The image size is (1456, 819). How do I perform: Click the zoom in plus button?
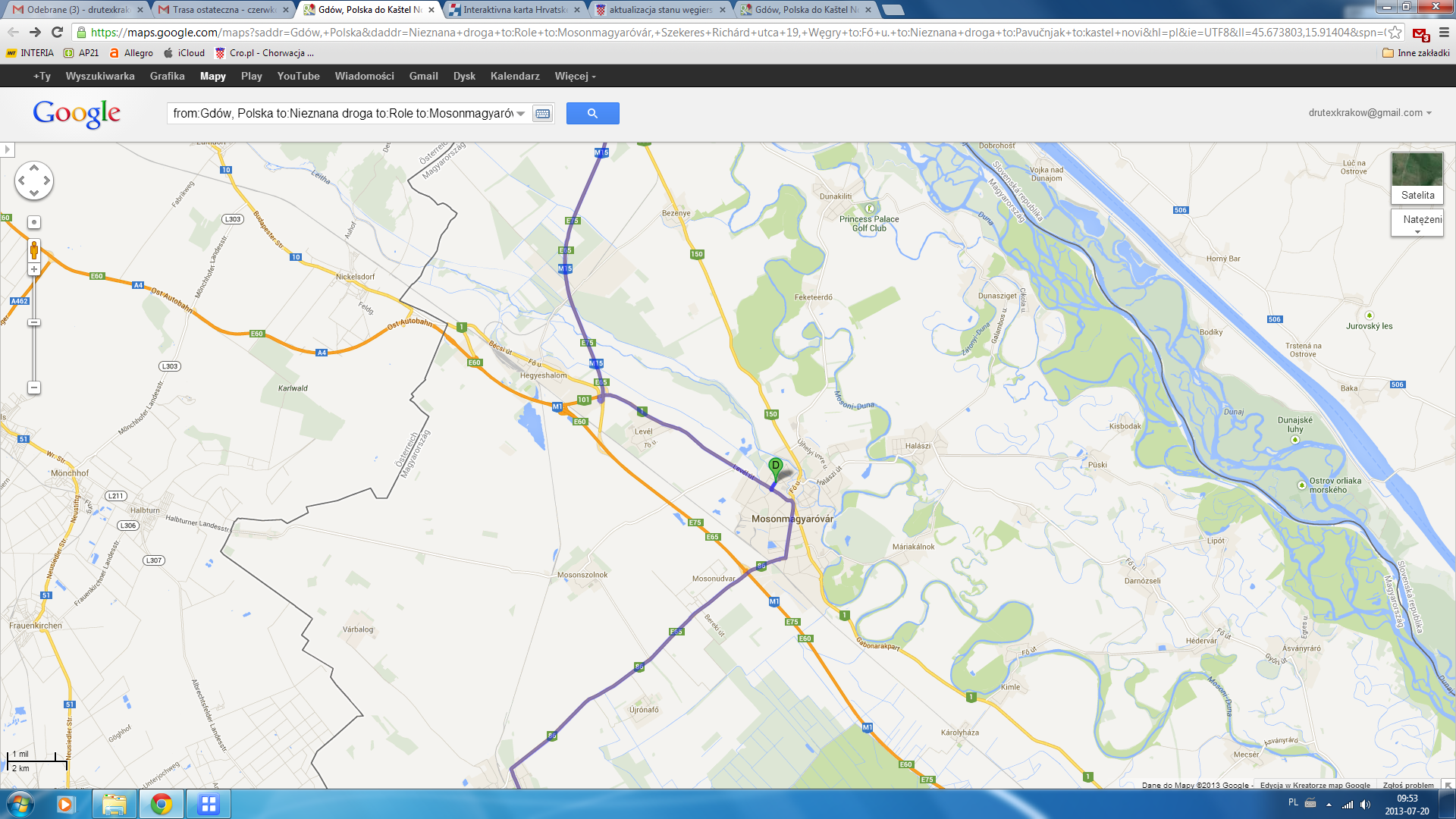pos(34,269)
